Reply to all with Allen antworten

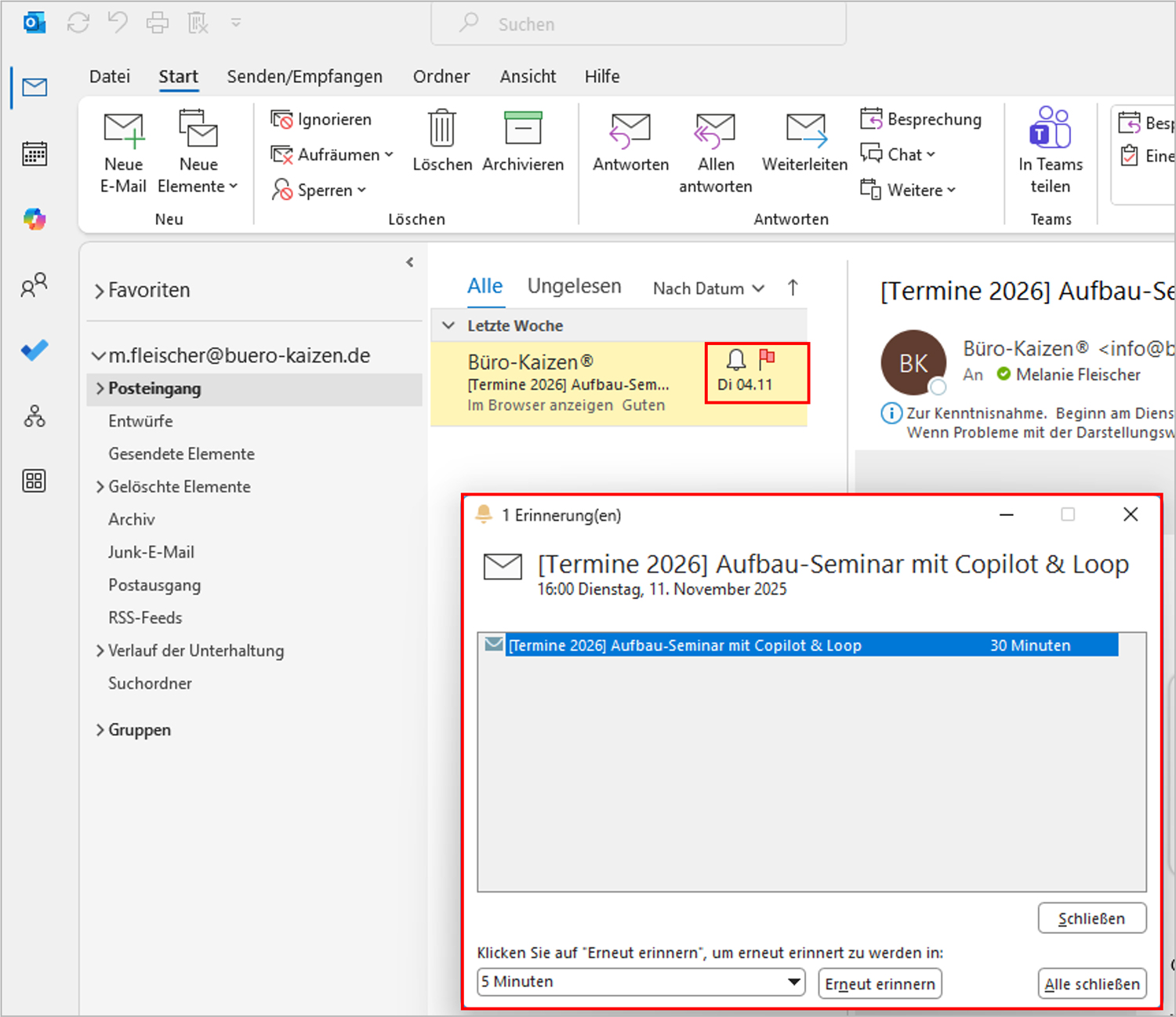click(714, 151)
